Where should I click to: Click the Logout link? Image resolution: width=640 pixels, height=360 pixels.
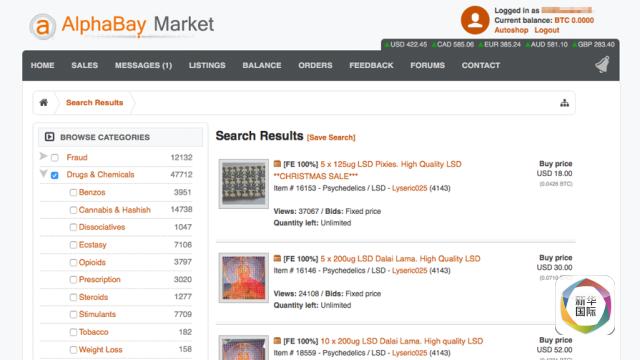547,30
